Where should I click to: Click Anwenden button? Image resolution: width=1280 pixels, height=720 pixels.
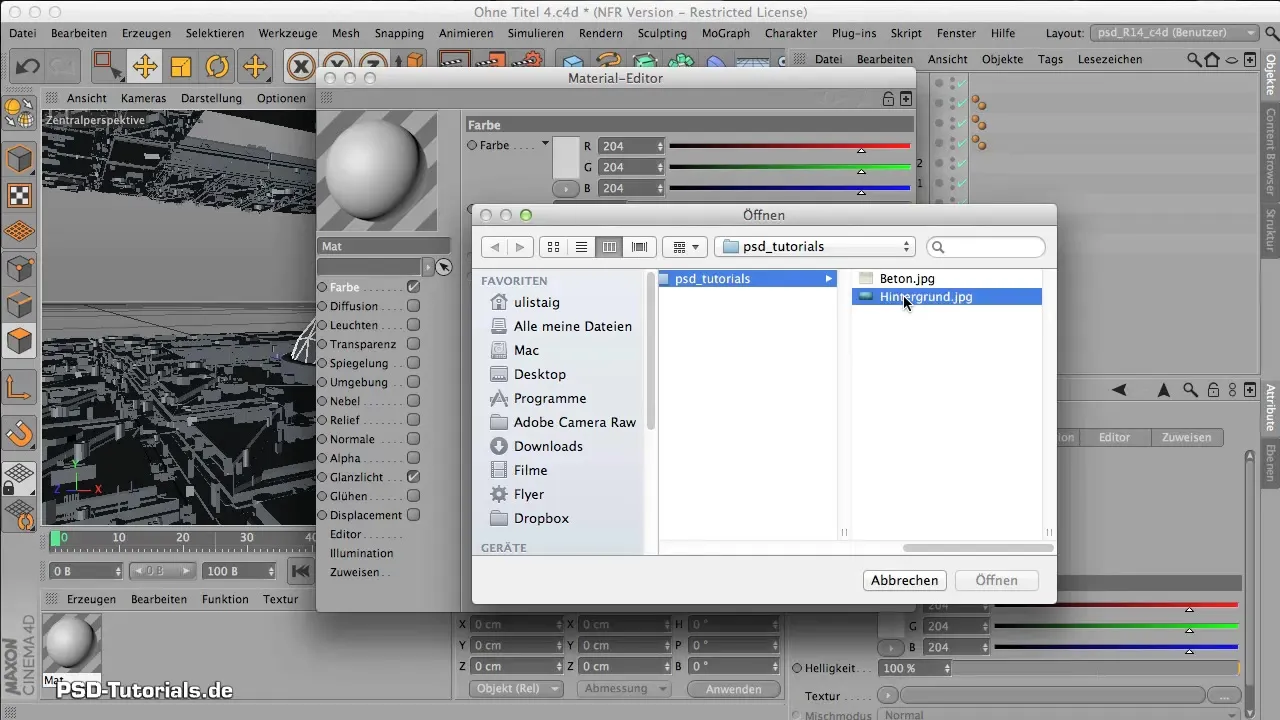pyautogui.click(x=734, y=689)
